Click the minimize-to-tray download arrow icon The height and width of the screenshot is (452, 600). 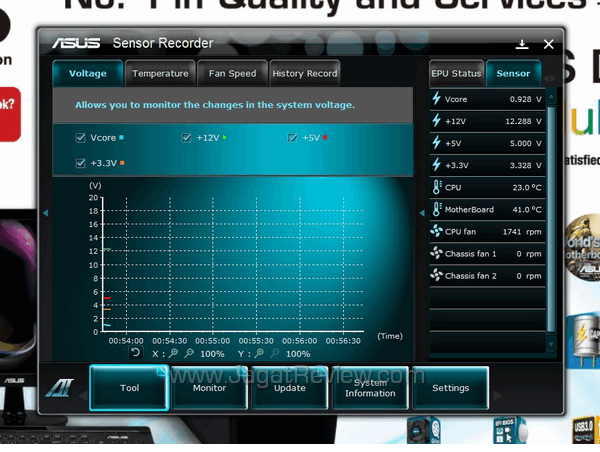(x=522, y=44)
